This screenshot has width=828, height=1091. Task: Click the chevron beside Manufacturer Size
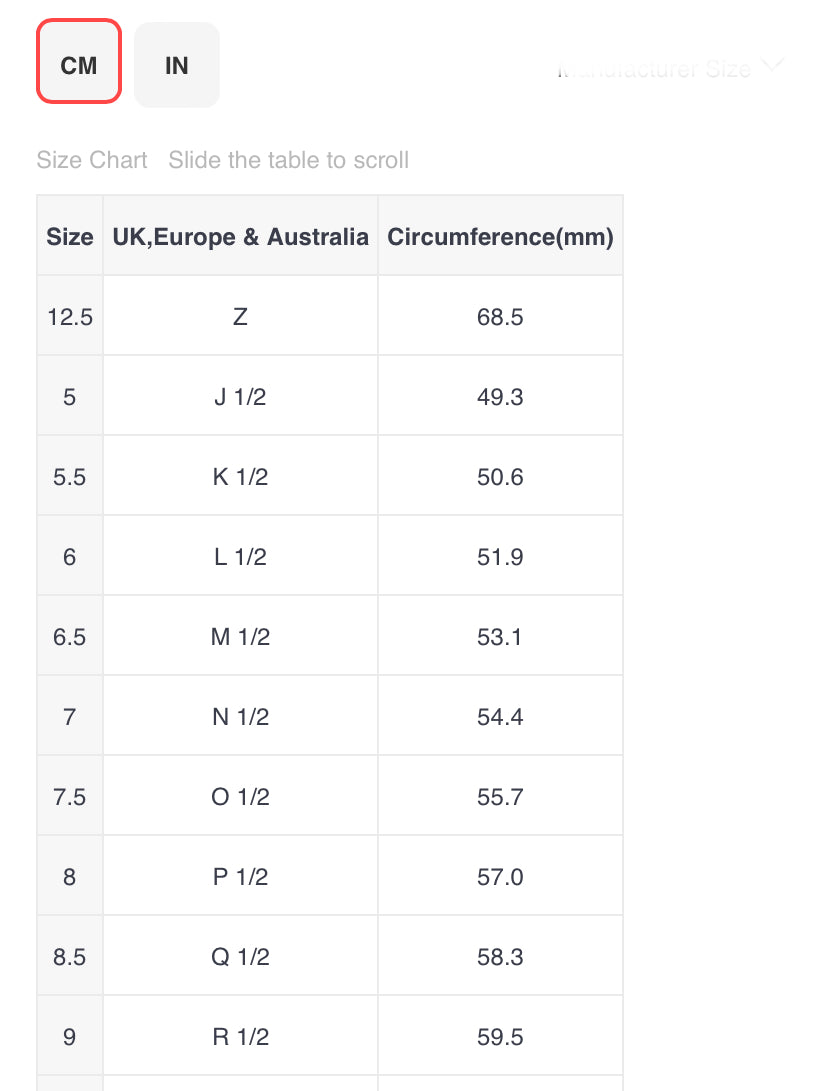pos(772,66)
